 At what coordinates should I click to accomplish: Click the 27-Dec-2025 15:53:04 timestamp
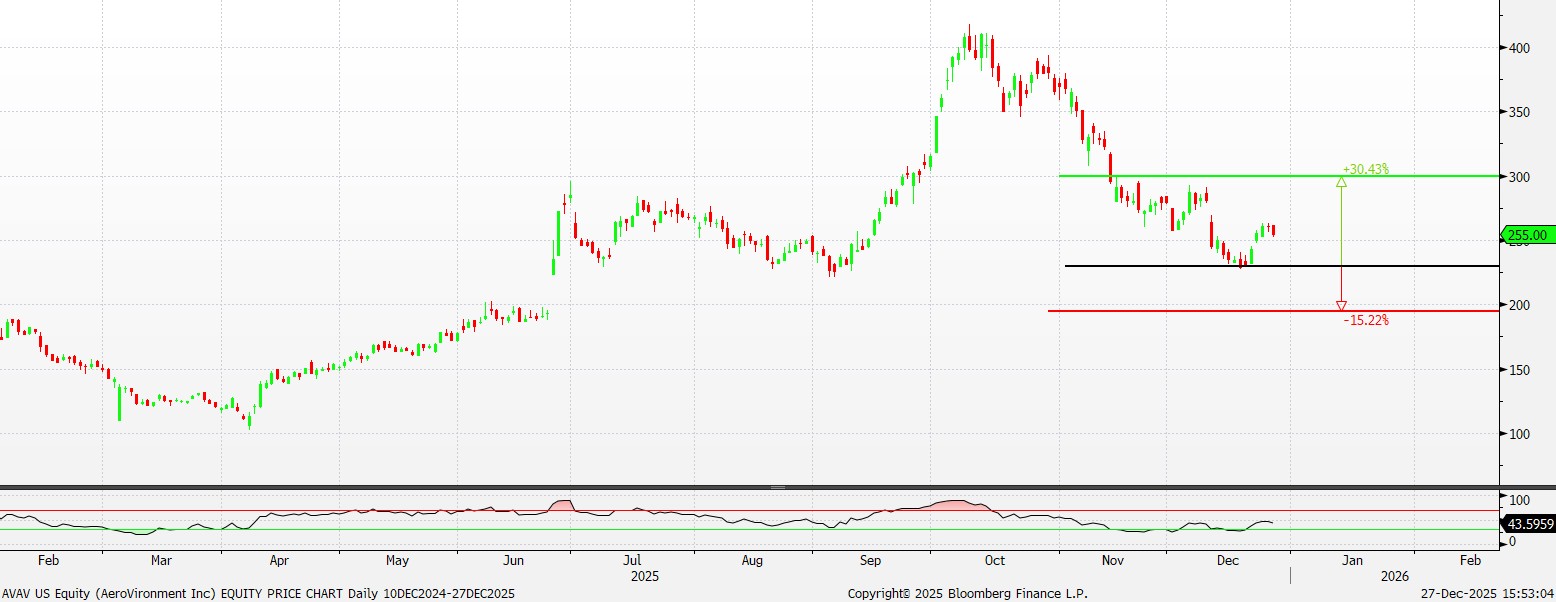(x=1488, y=593)
